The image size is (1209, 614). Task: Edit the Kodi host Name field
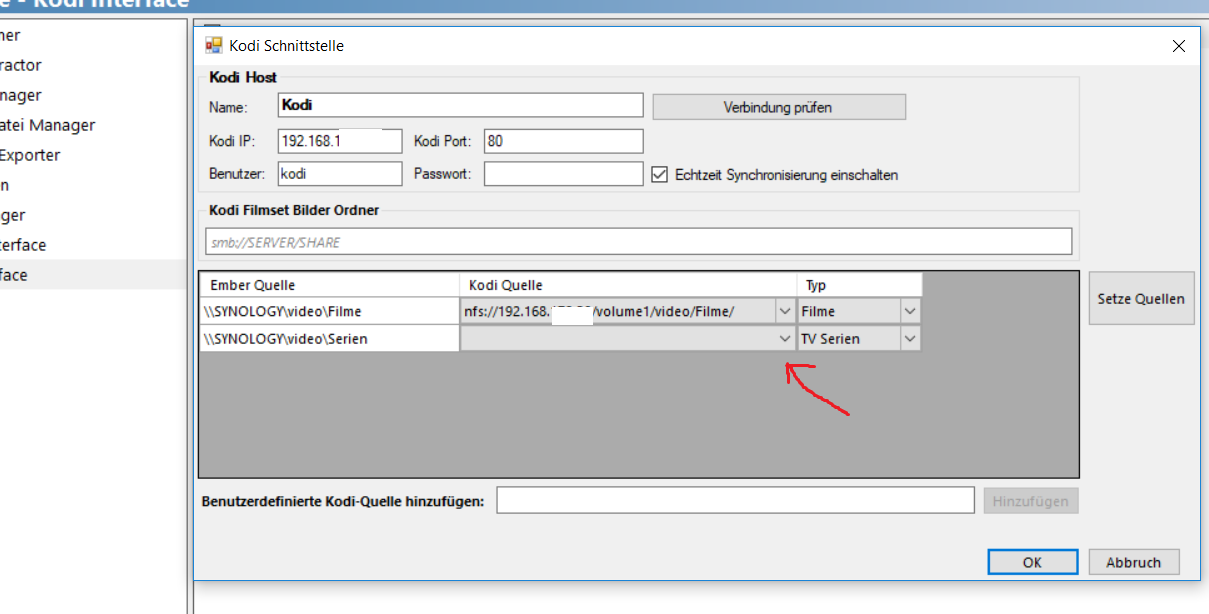tap(460, 105)
